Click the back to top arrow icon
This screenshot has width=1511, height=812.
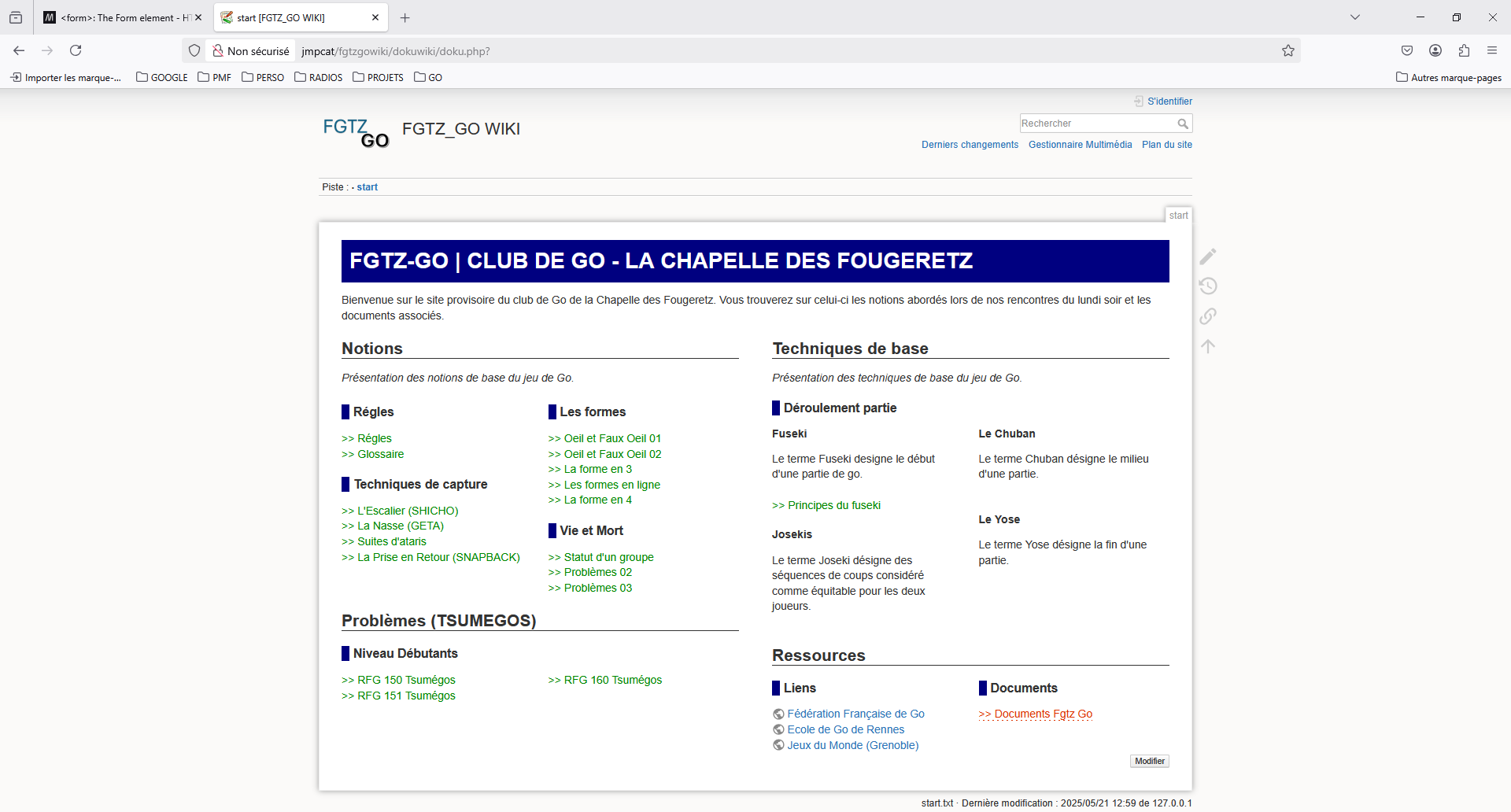point(1208,346)
